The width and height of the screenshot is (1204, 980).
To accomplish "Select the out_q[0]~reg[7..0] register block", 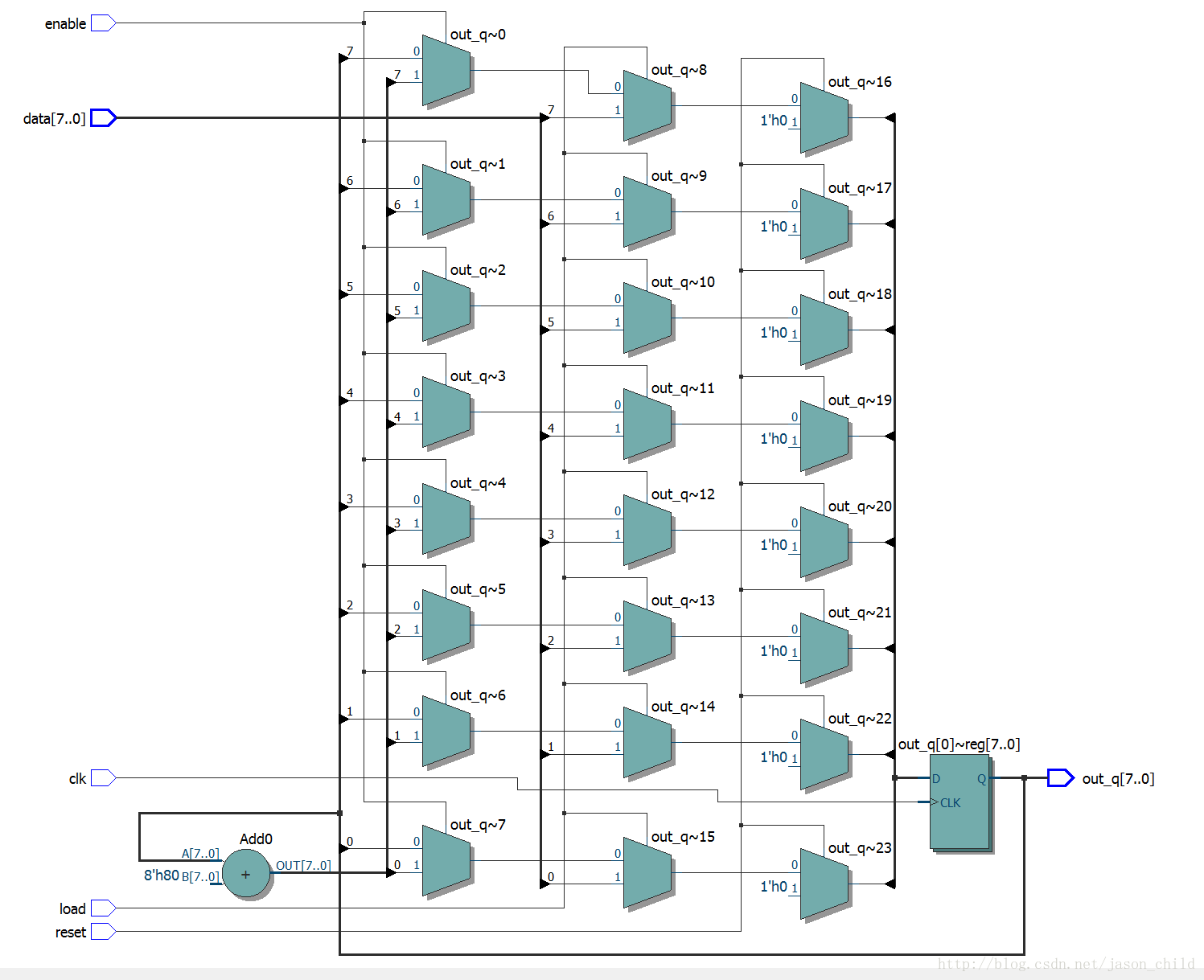I will [960, 802].
